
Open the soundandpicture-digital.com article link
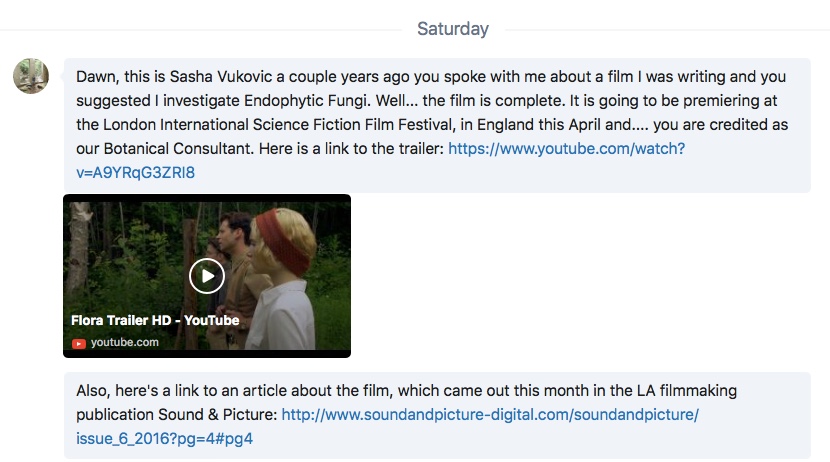(490, 414)
